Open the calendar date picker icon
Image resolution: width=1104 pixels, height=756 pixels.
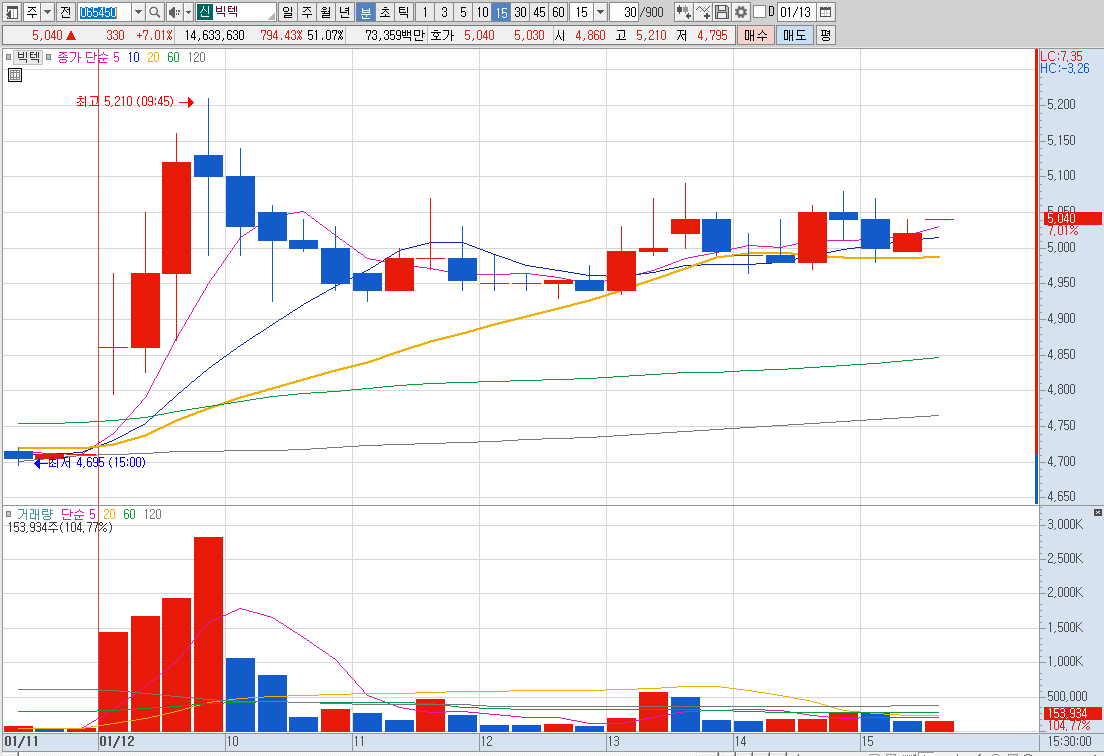click(x=826, y=12)
